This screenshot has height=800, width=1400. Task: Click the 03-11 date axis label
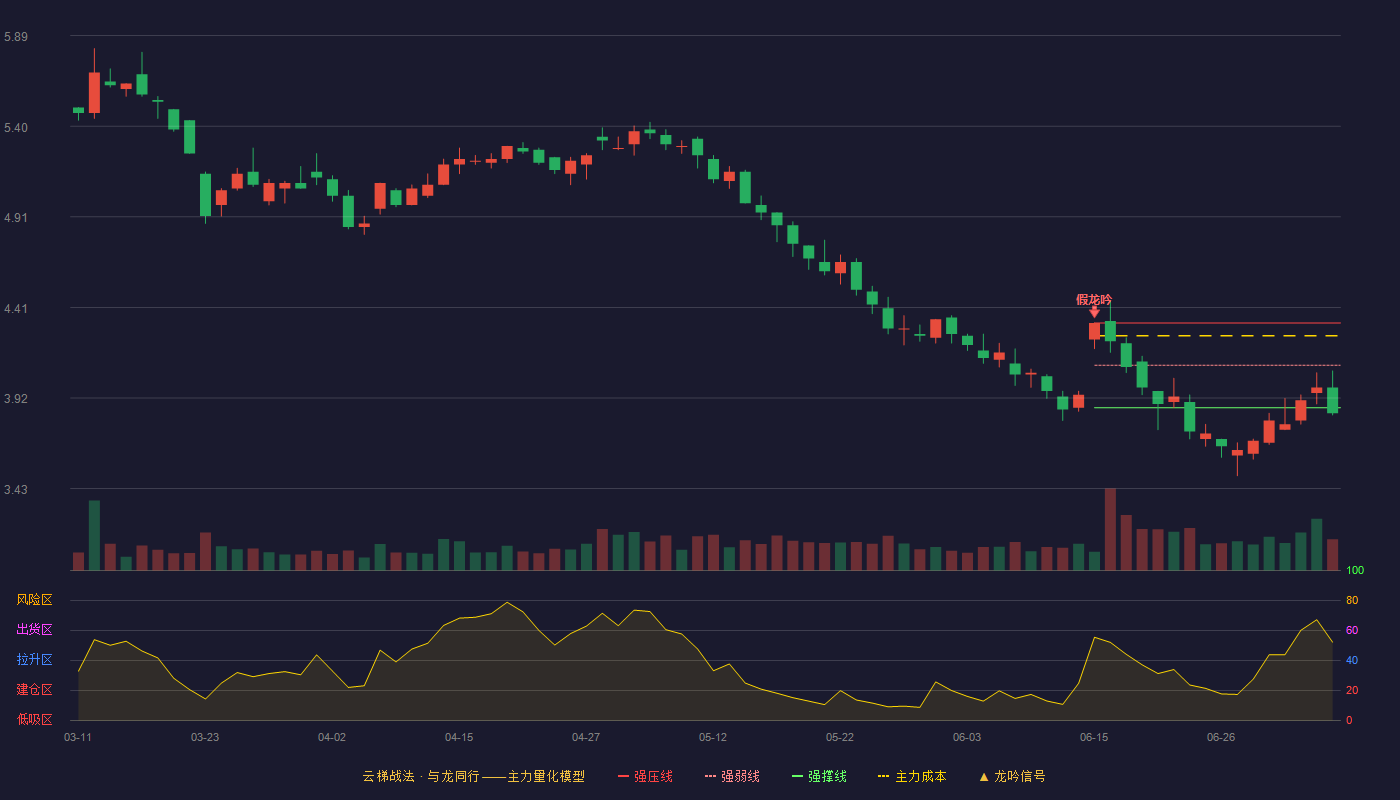pos(78,737)
